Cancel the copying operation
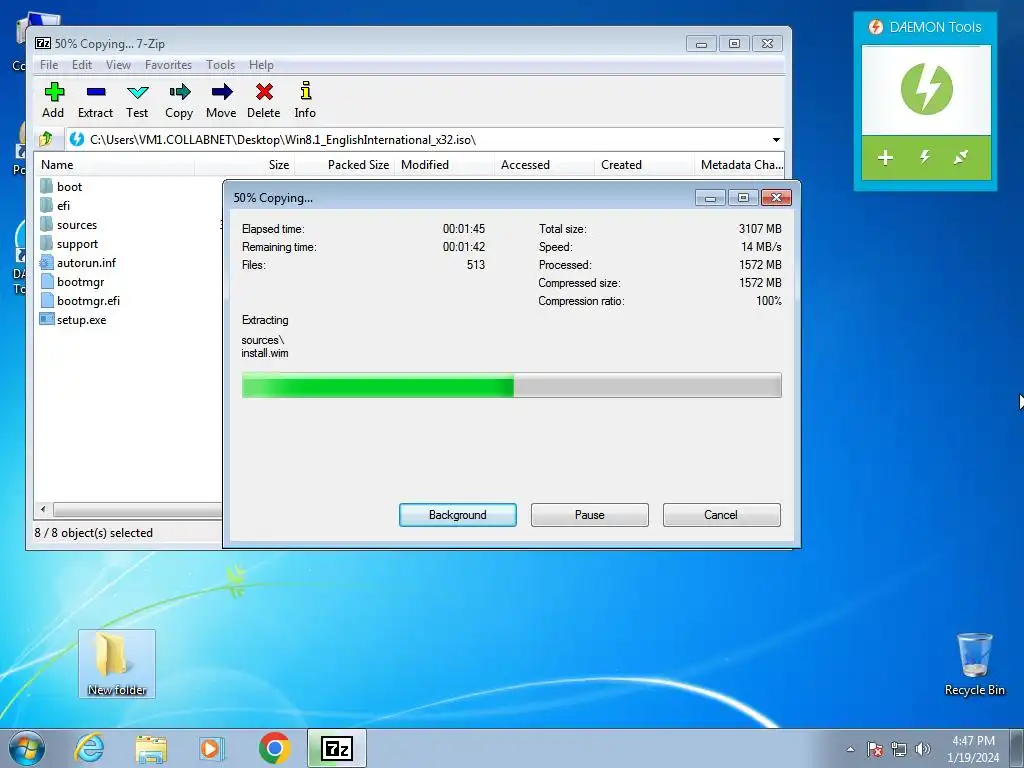The width and height of the screenshot is (1024, 768). [721, 515]
